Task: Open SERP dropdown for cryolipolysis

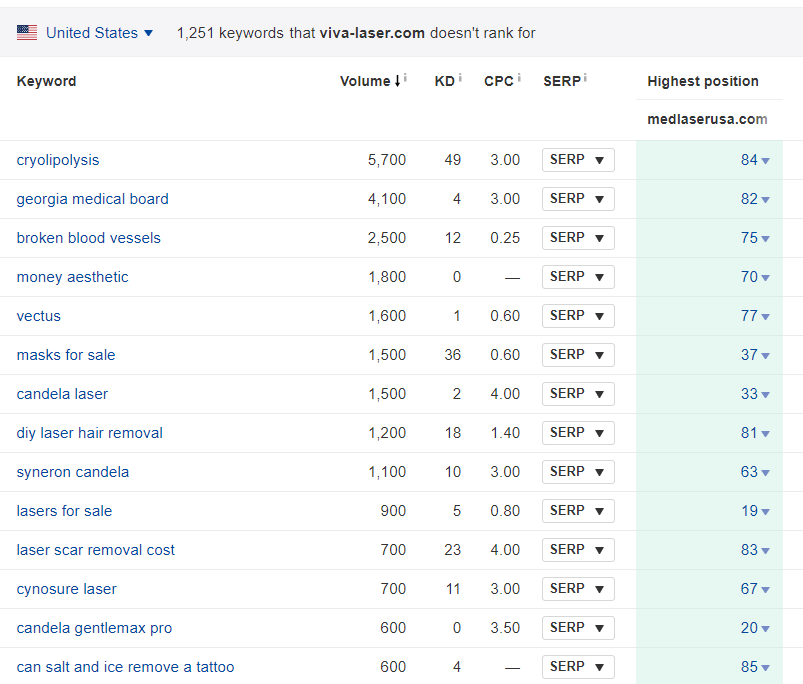Action: click(x=578, y=160)
